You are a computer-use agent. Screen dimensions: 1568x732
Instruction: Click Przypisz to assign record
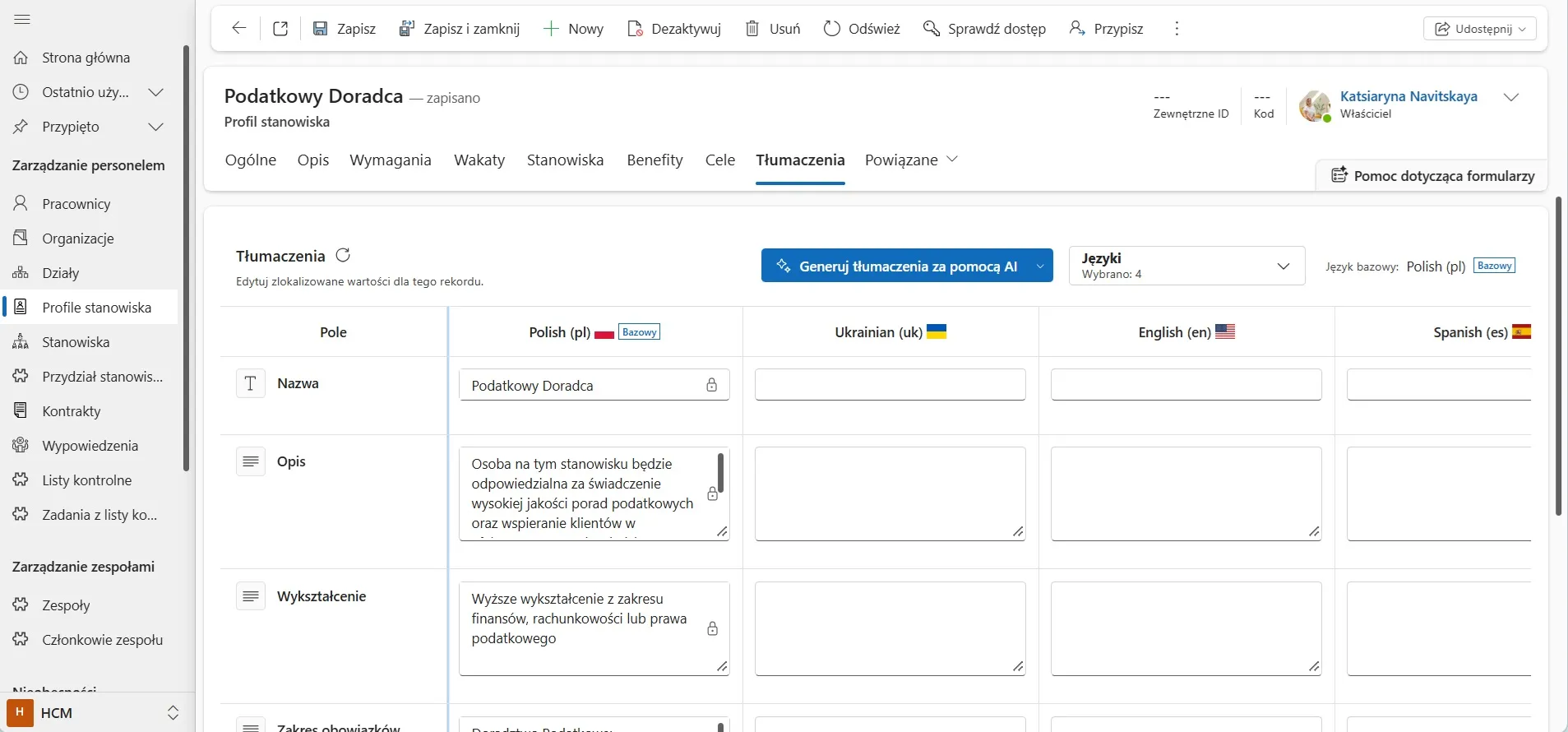[x=1106, y=29]
